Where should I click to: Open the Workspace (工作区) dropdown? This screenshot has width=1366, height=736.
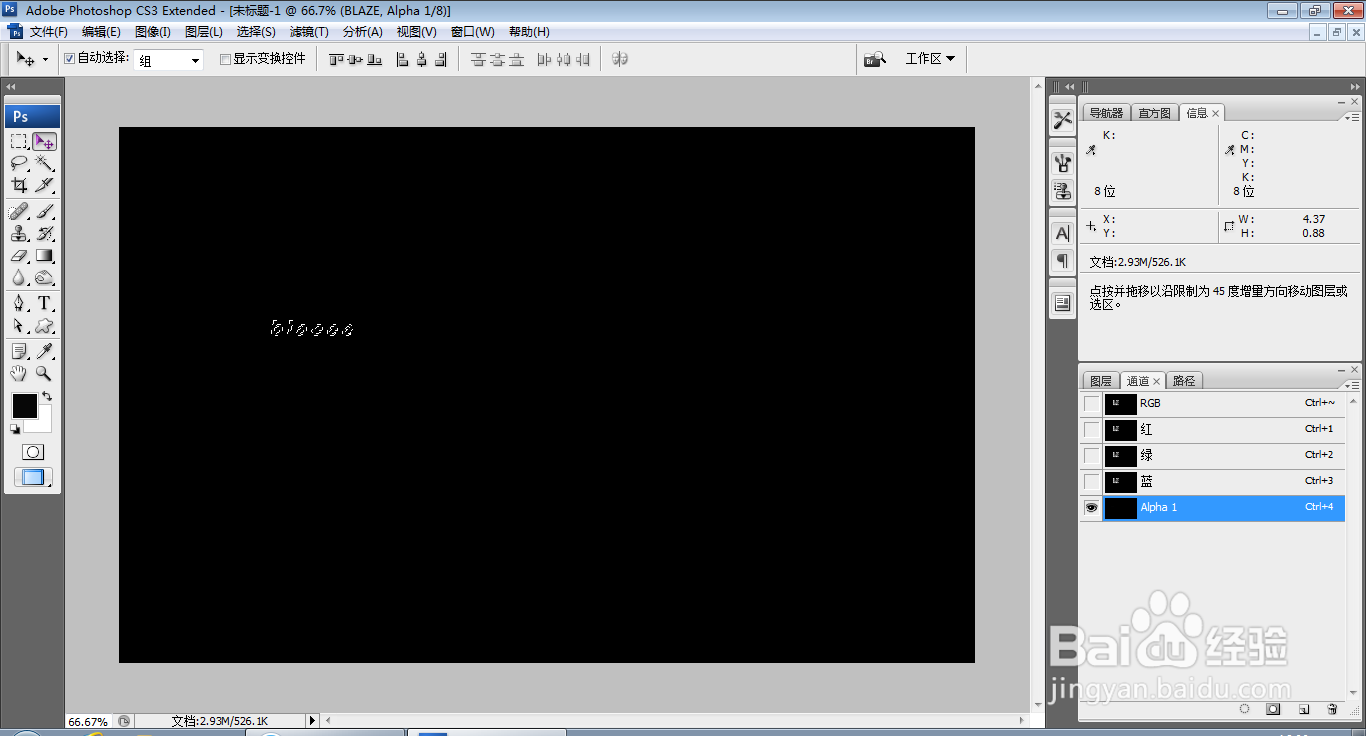point(930,59)
